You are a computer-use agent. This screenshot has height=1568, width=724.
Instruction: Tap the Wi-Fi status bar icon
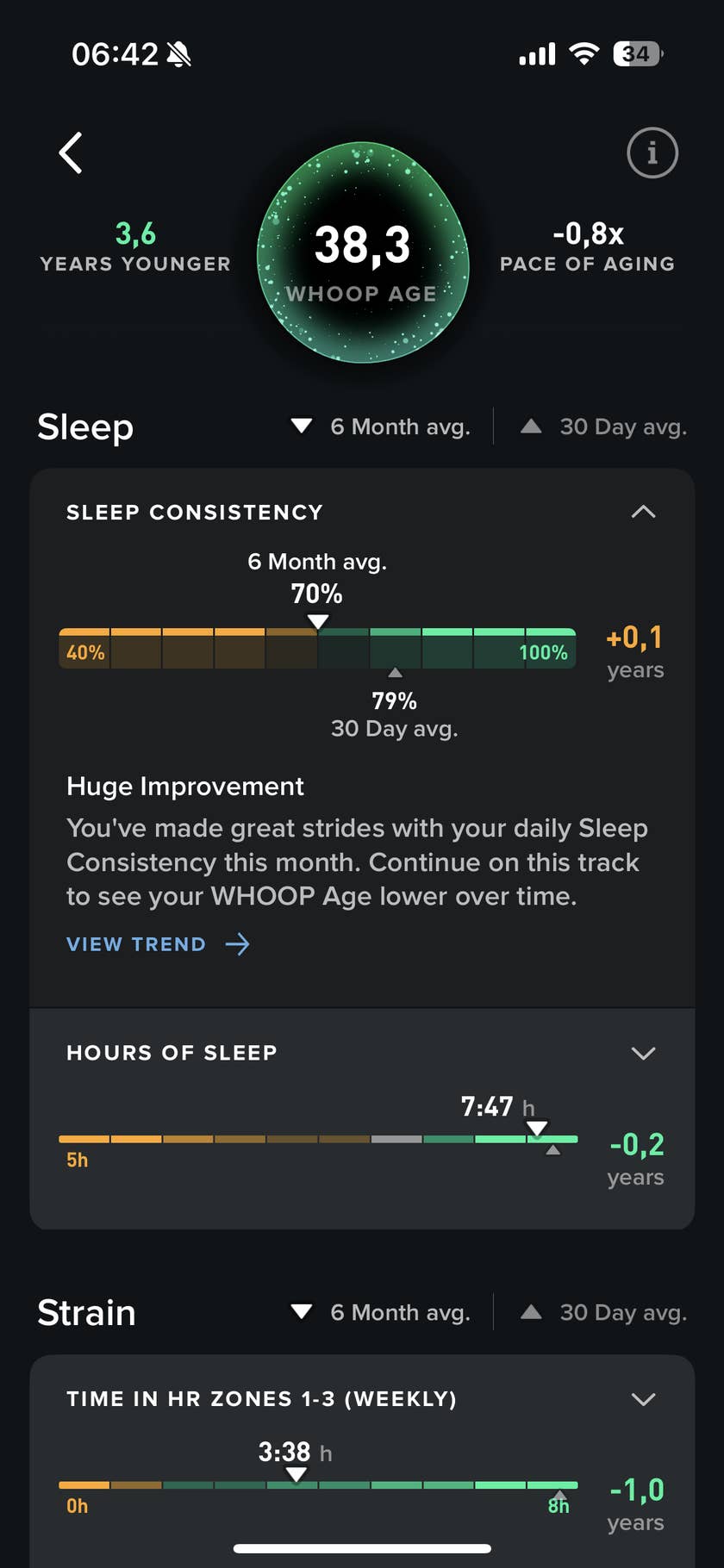[x=584, y=54]
